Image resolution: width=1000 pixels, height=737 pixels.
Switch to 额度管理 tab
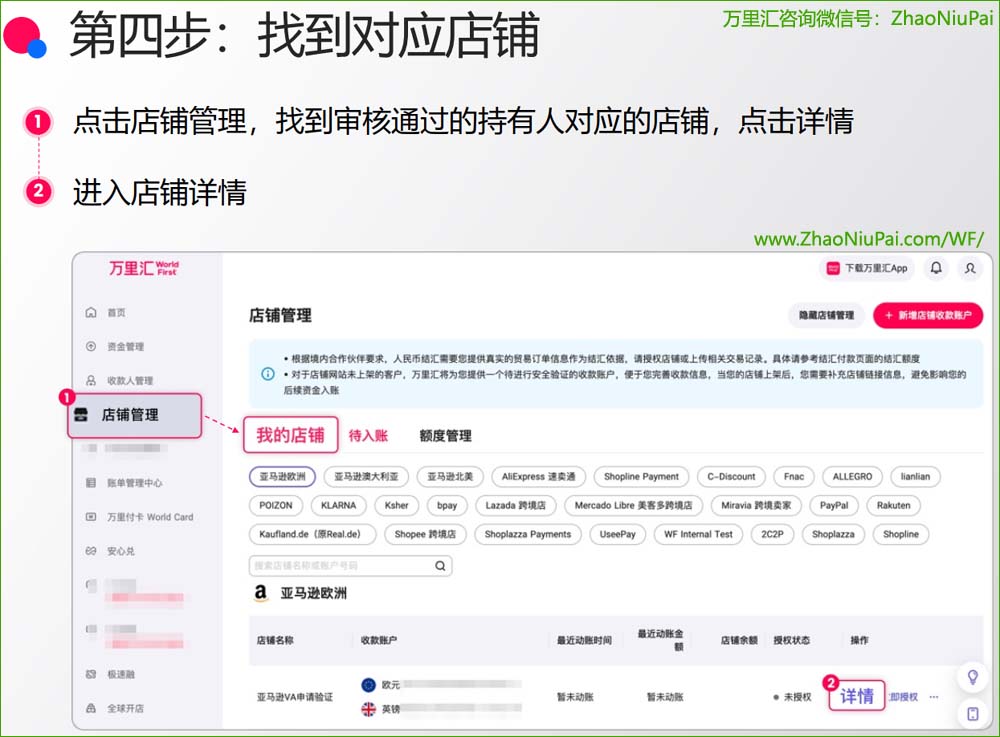pyautogui.click(x=445, y=436)
